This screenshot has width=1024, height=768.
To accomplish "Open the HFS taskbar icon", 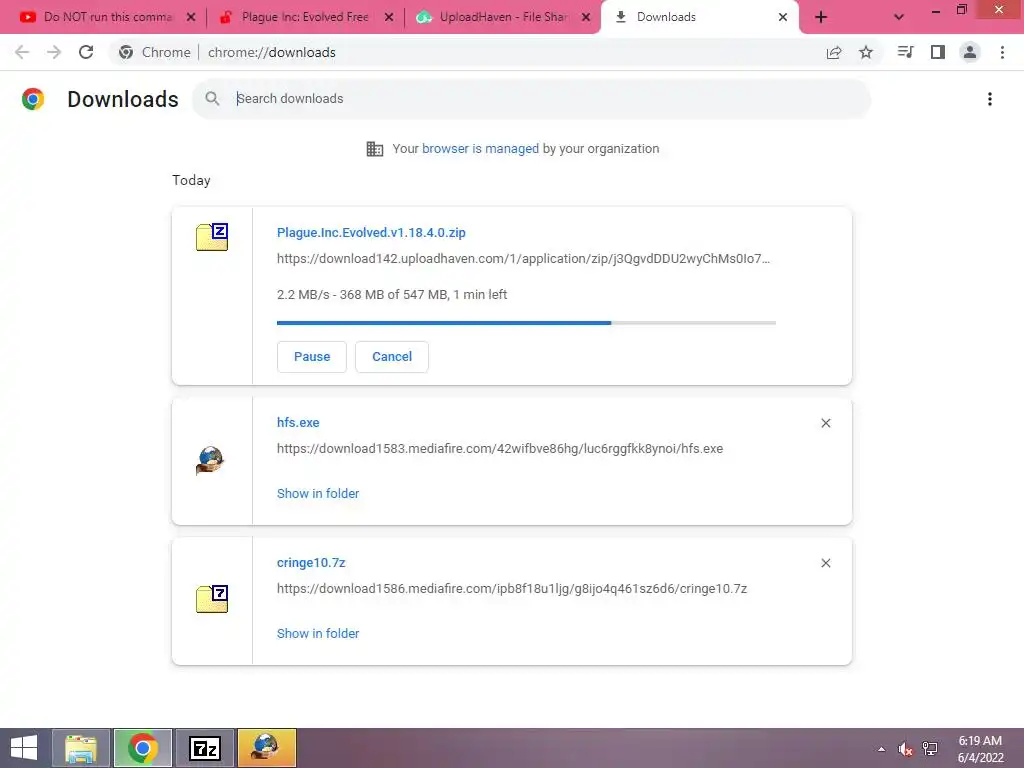I will point(266,748).
